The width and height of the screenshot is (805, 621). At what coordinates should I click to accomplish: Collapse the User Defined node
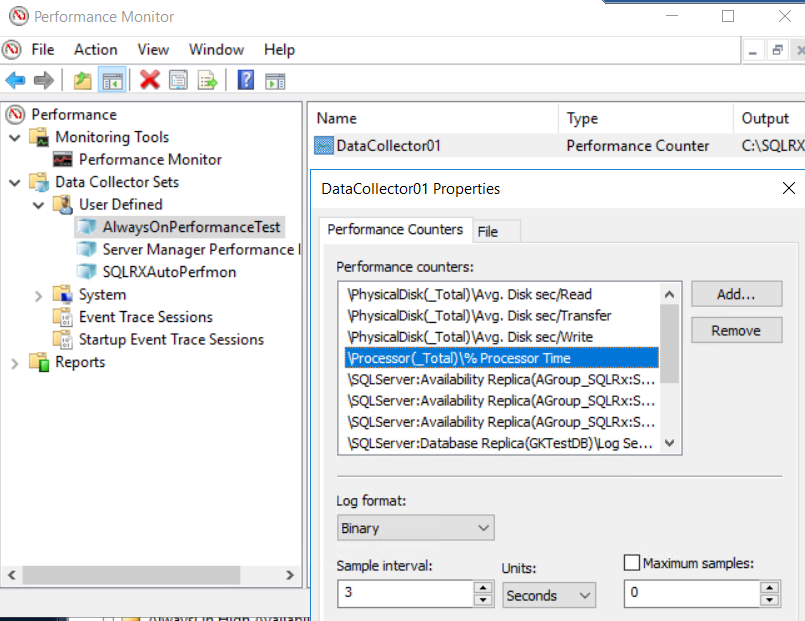pyautogui.click(x=39, y=205)
